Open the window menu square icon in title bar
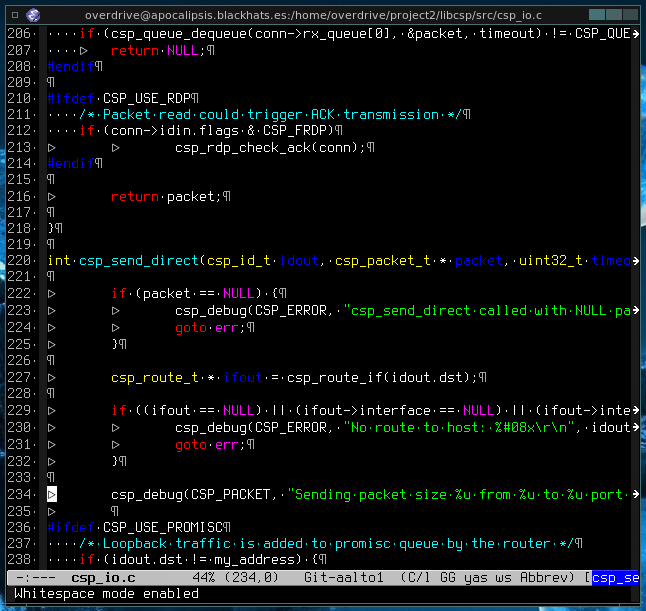Image resolution: width=646 pixels, height=611 pixels. (15, 15)
